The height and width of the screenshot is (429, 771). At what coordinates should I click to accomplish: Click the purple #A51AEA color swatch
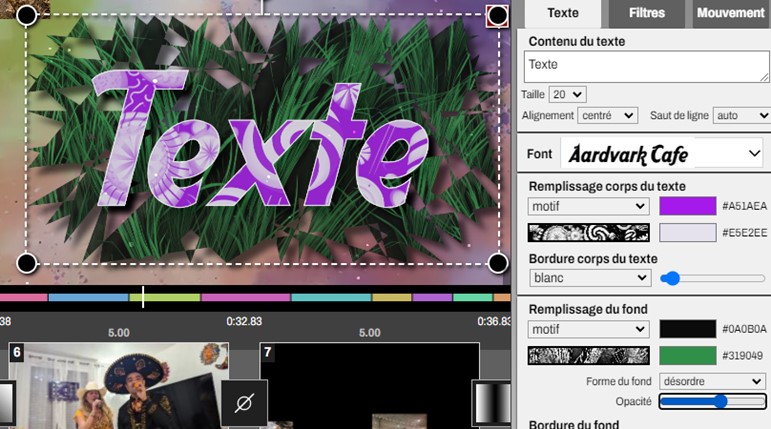tap(687, 206)
